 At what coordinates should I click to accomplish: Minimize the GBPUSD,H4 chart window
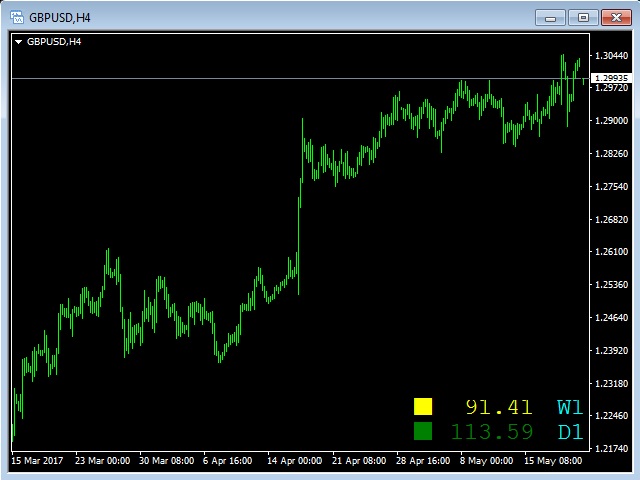(550, 18)
